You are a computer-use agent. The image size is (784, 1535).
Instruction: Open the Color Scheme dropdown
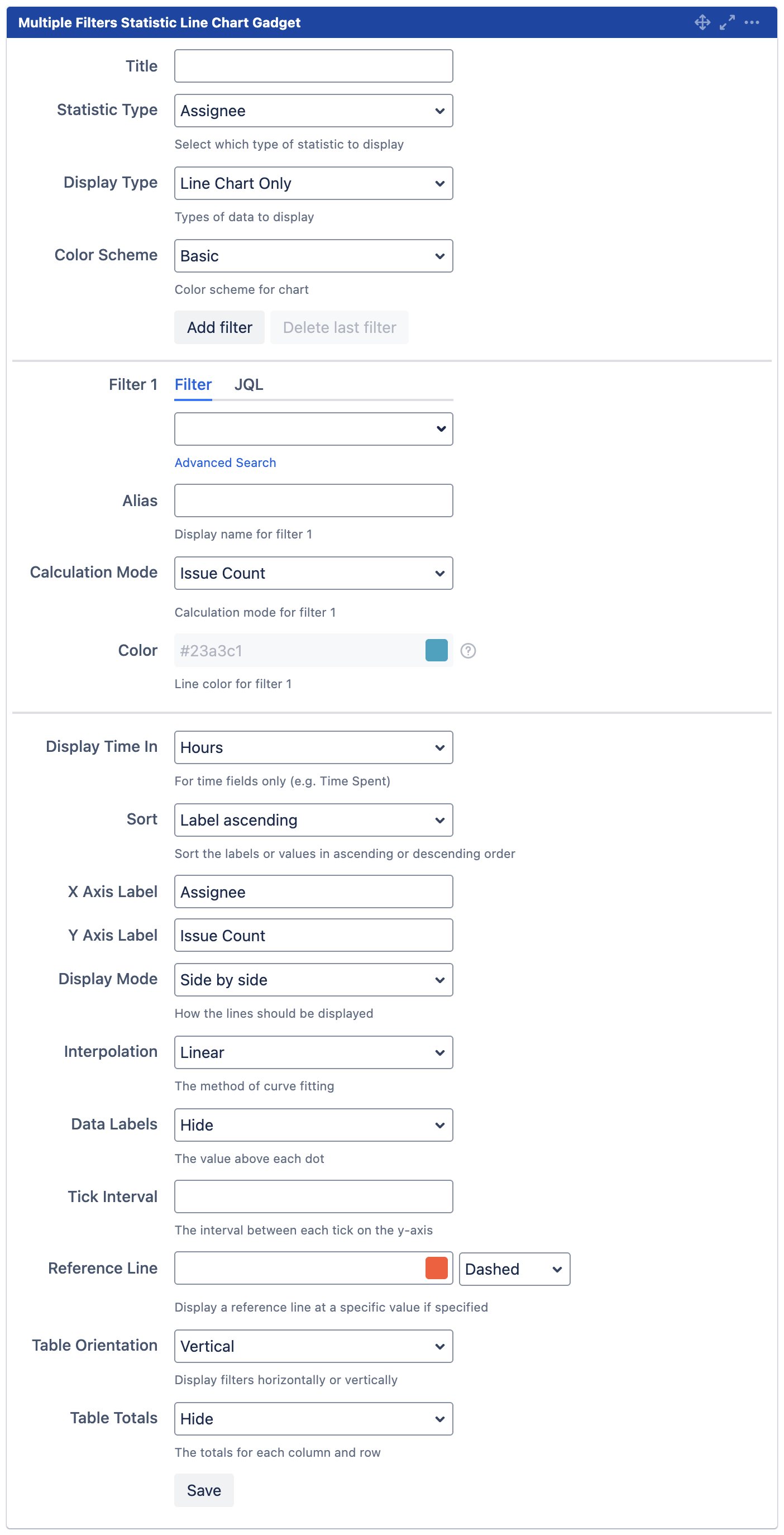click(313, 256)
